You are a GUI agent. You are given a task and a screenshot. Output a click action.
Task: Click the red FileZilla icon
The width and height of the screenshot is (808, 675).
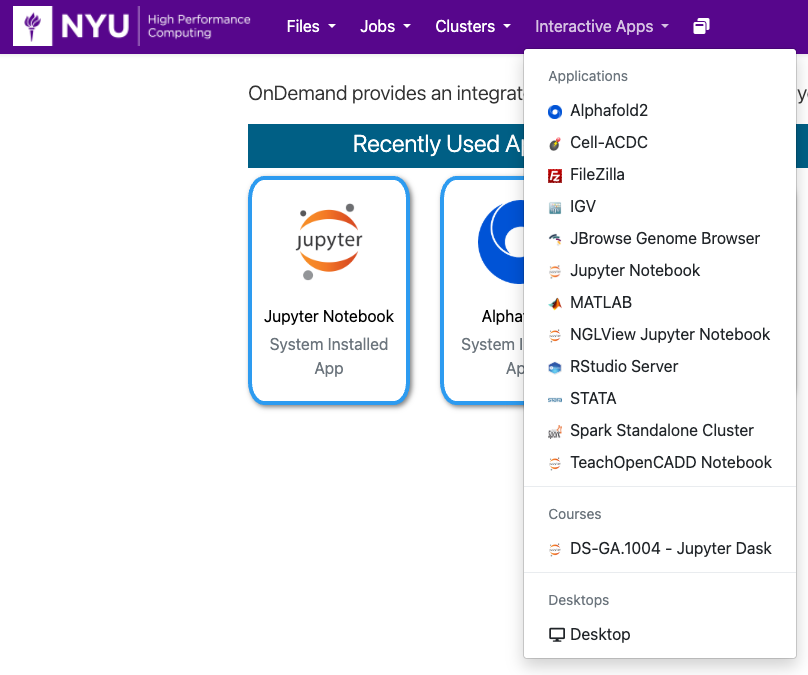(x=555, y=175)
